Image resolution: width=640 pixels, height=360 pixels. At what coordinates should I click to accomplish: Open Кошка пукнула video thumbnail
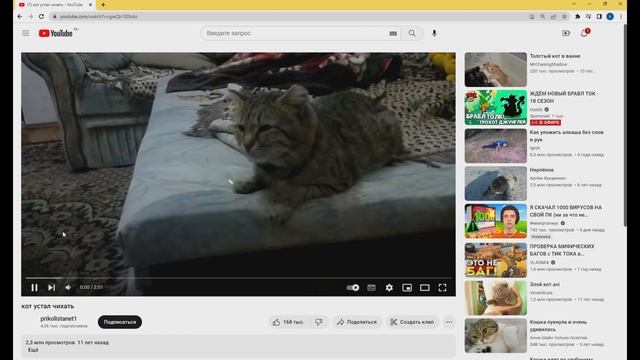point(496,336)
